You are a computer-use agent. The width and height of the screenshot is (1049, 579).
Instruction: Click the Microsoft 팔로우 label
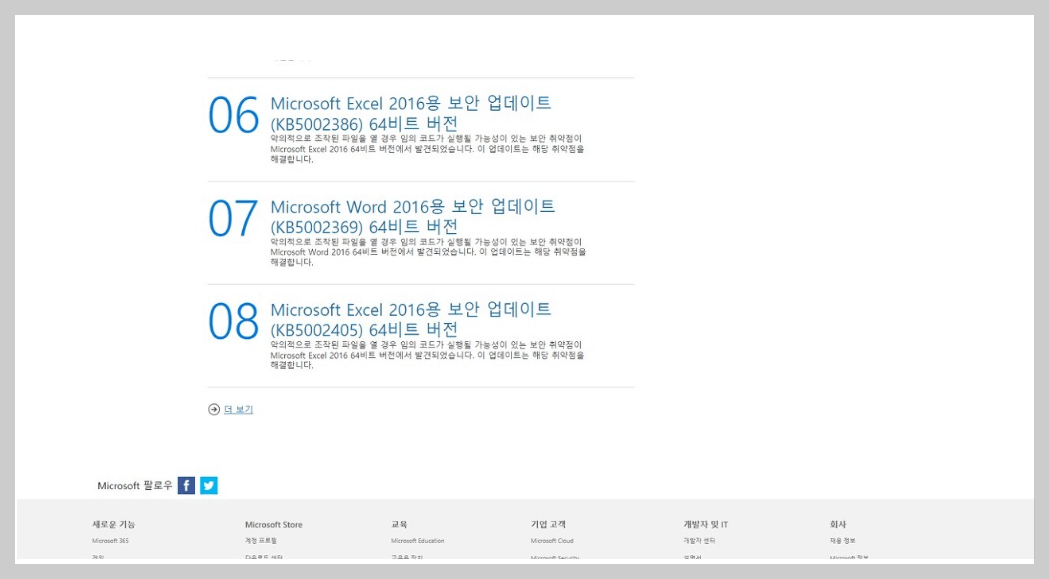tap(134, 486)
